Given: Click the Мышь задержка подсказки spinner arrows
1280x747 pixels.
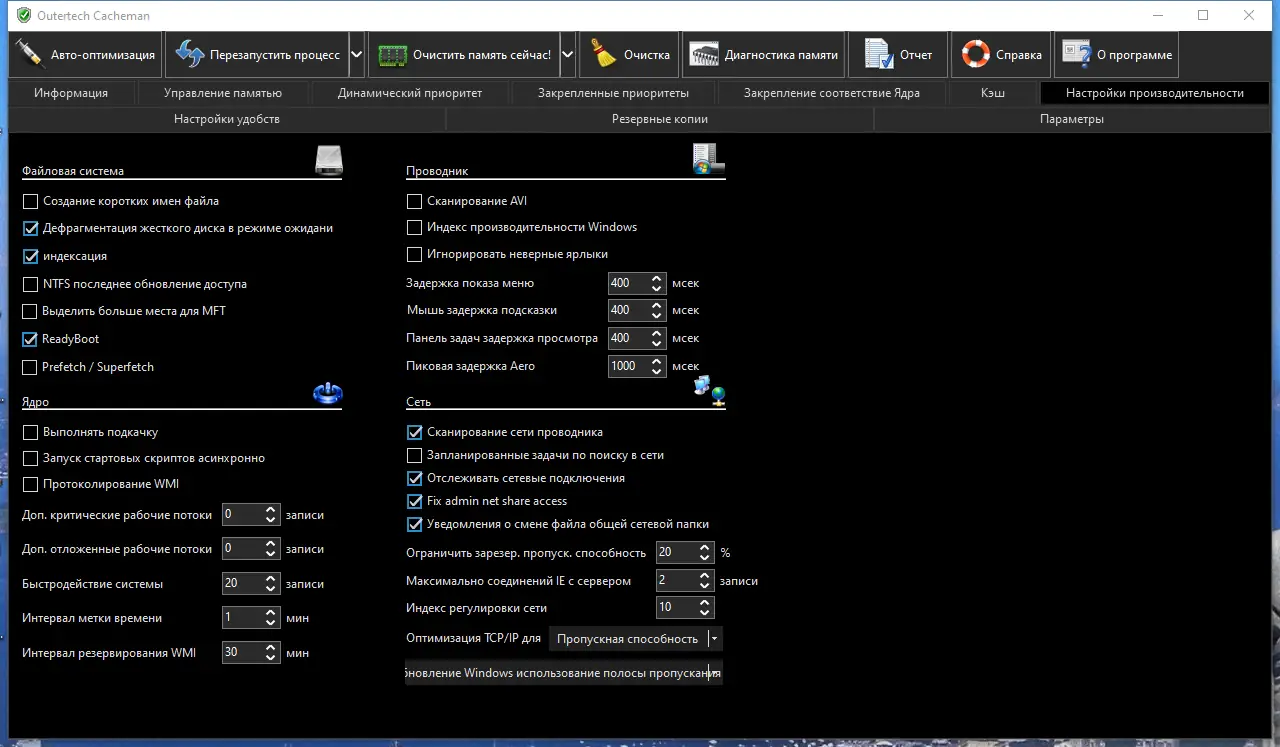Looking at the screenshot, I should (x=656, y=310).
